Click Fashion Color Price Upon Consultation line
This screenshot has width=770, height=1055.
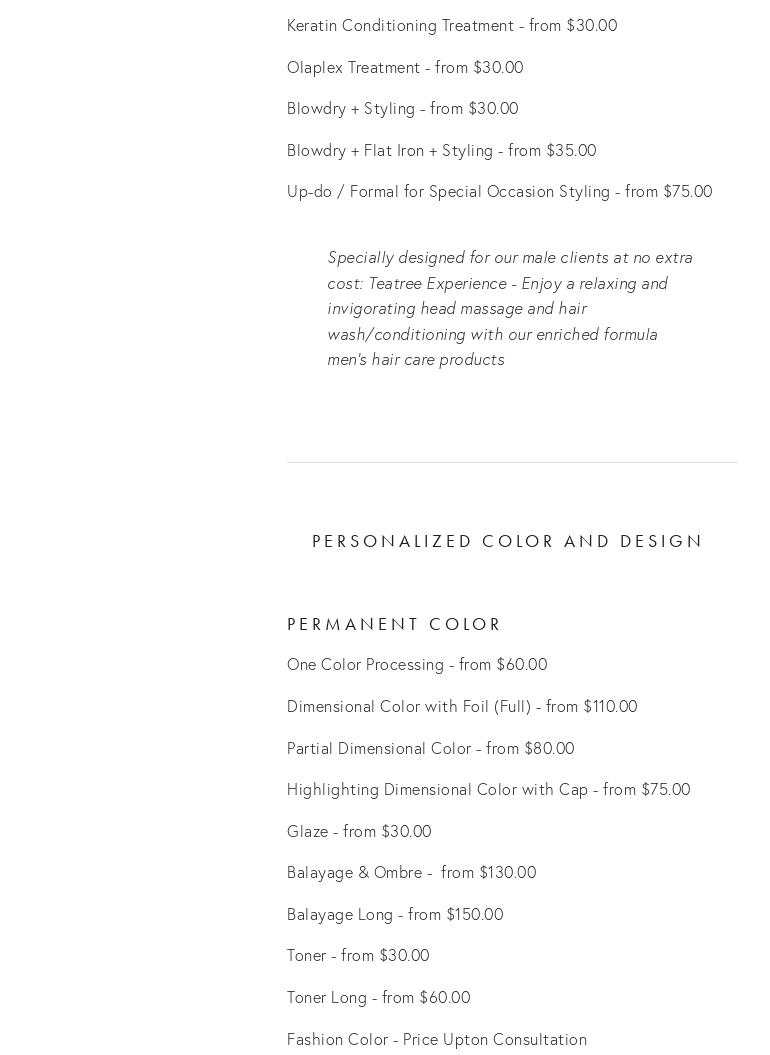click(x=437, y=1039)
